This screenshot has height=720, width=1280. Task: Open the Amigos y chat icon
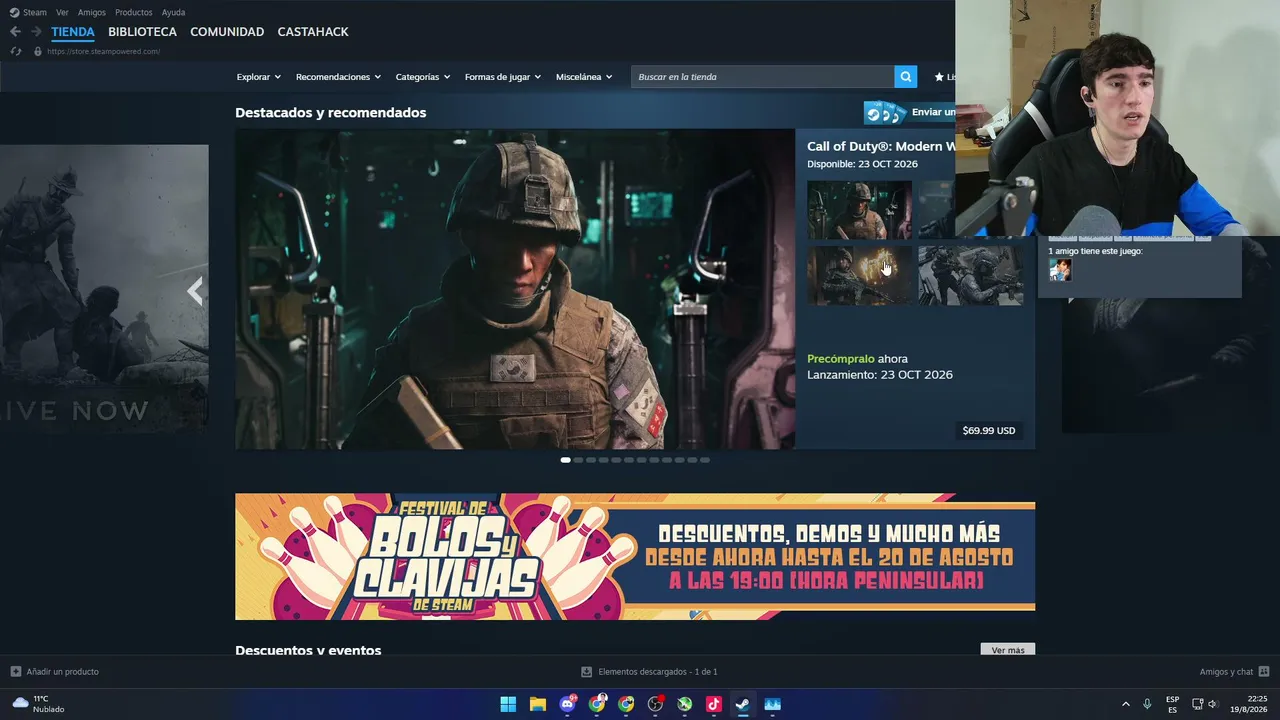(1264, 672)
